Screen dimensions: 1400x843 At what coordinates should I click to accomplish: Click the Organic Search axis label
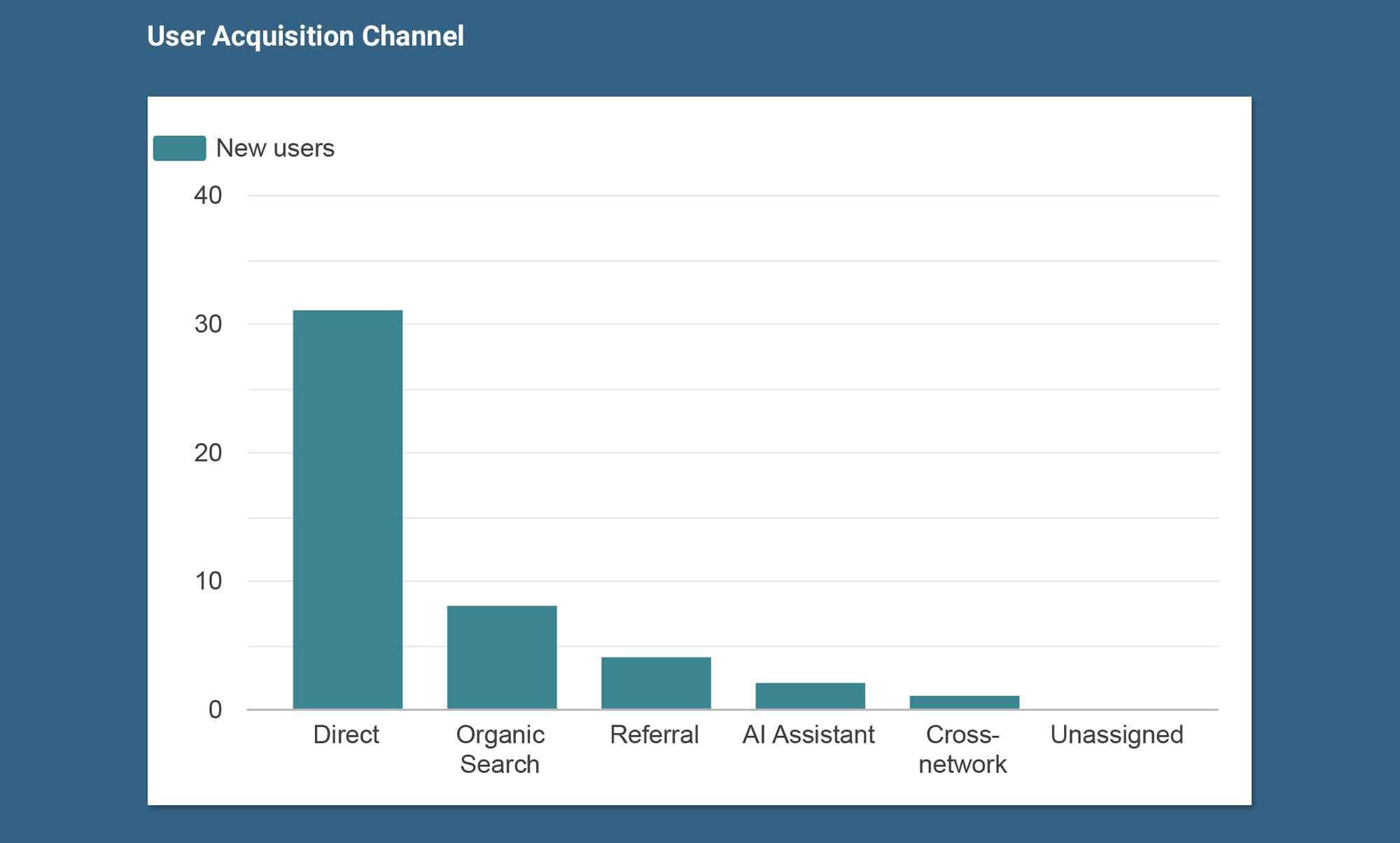(x=500, y=749)
